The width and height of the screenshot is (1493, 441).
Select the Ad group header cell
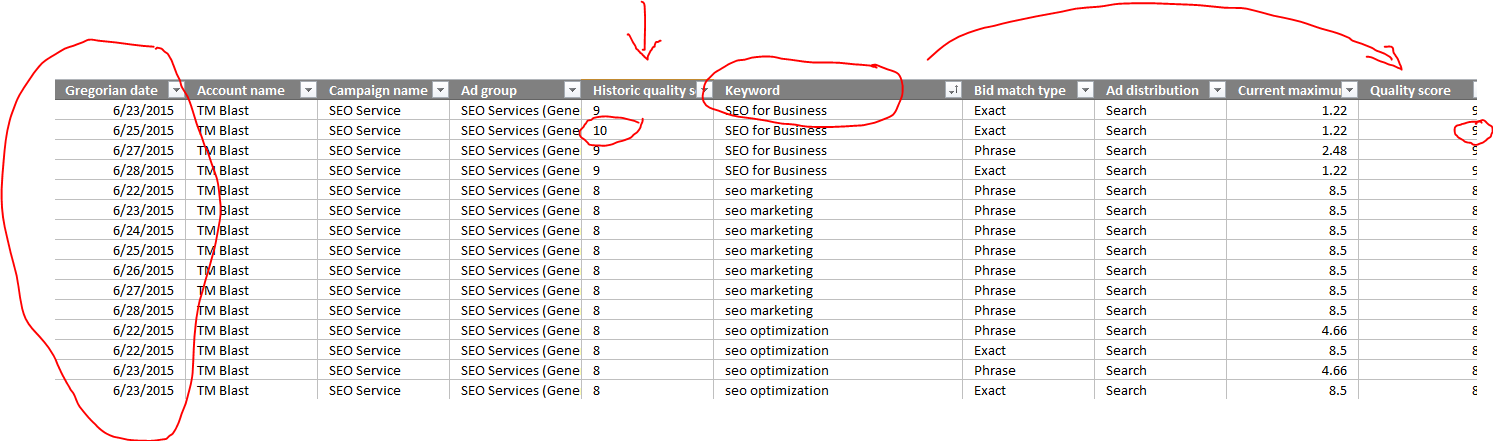point(515,90)
